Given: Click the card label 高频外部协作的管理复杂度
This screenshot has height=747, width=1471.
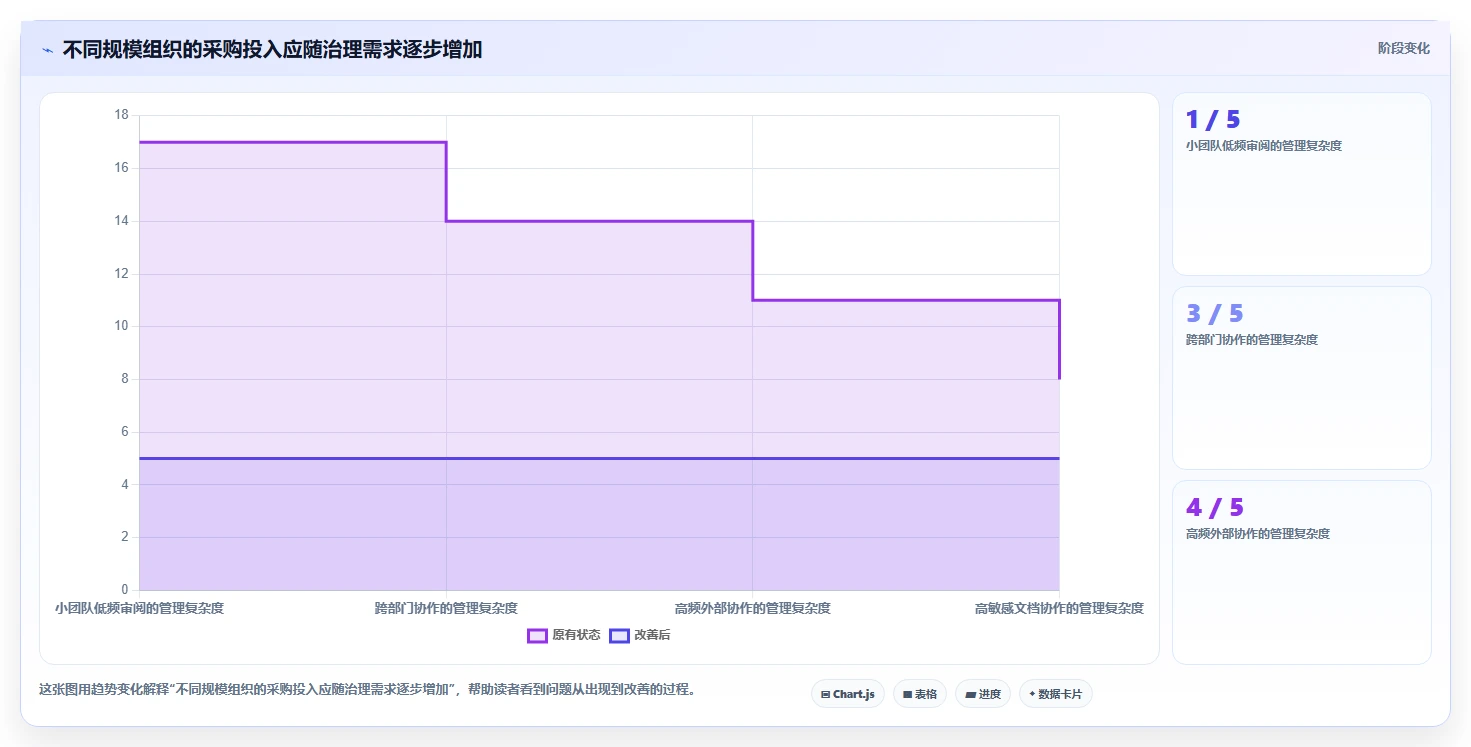Looking at the screenshot, I should click(1258, 534).
